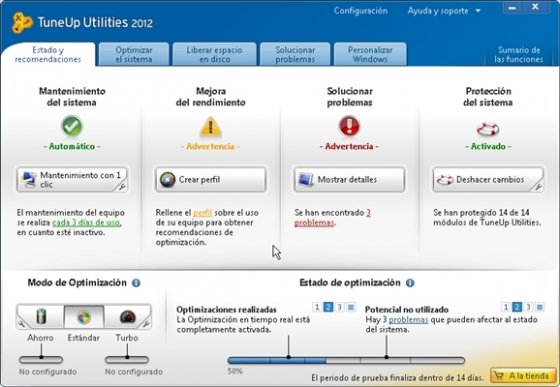Open the 'perfil' link in Mejora del rendimiento

click(202, 213)
